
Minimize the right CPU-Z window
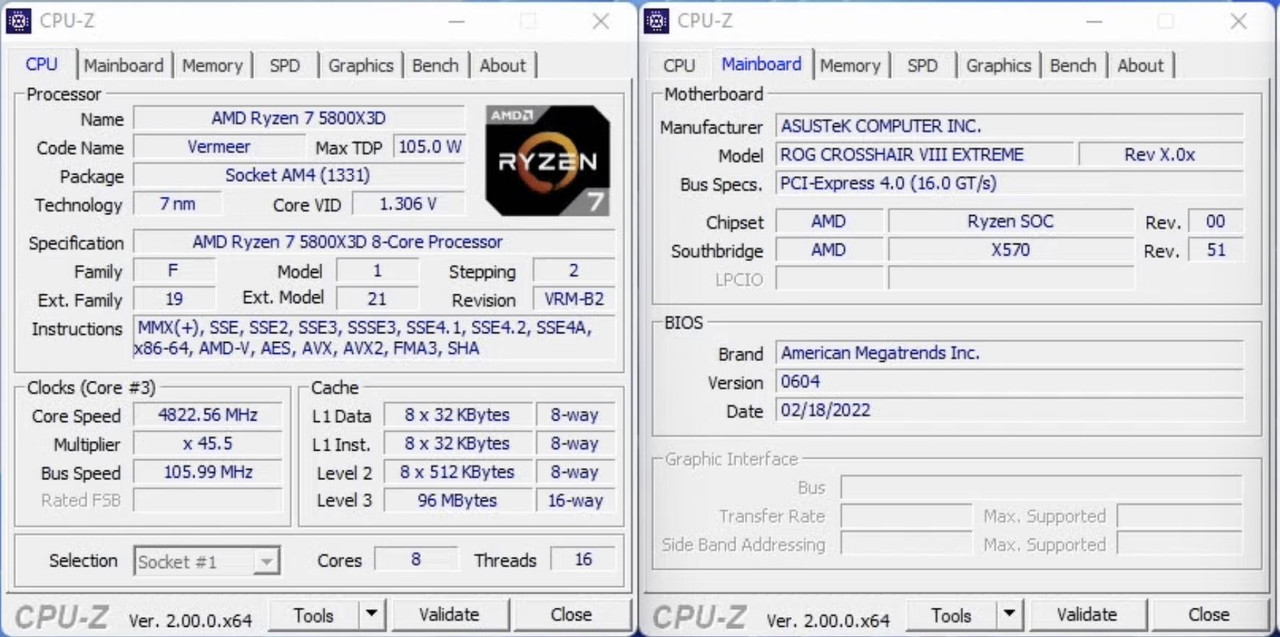[1094, 21]
